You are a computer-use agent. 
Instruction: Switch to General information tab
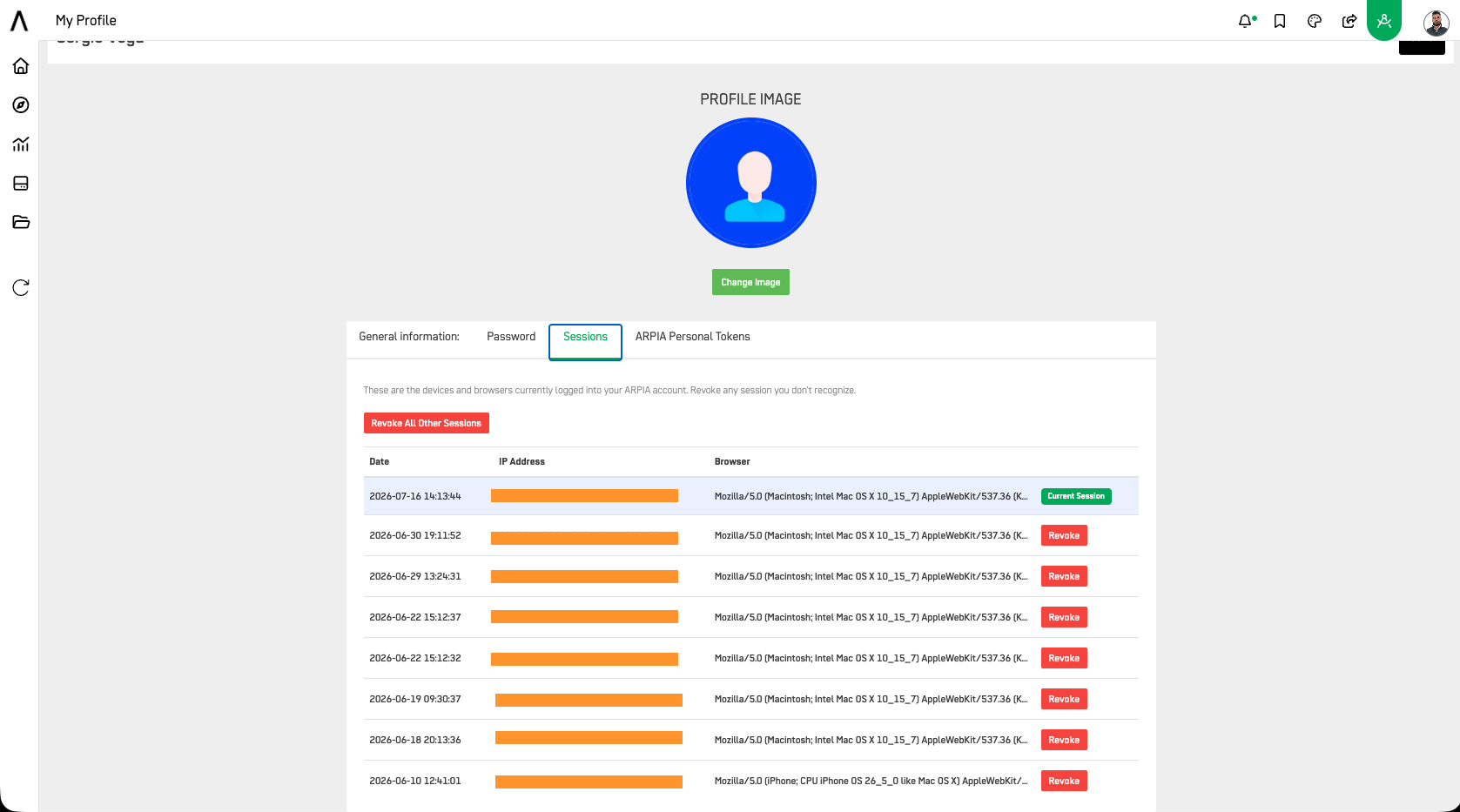[409, 337]
